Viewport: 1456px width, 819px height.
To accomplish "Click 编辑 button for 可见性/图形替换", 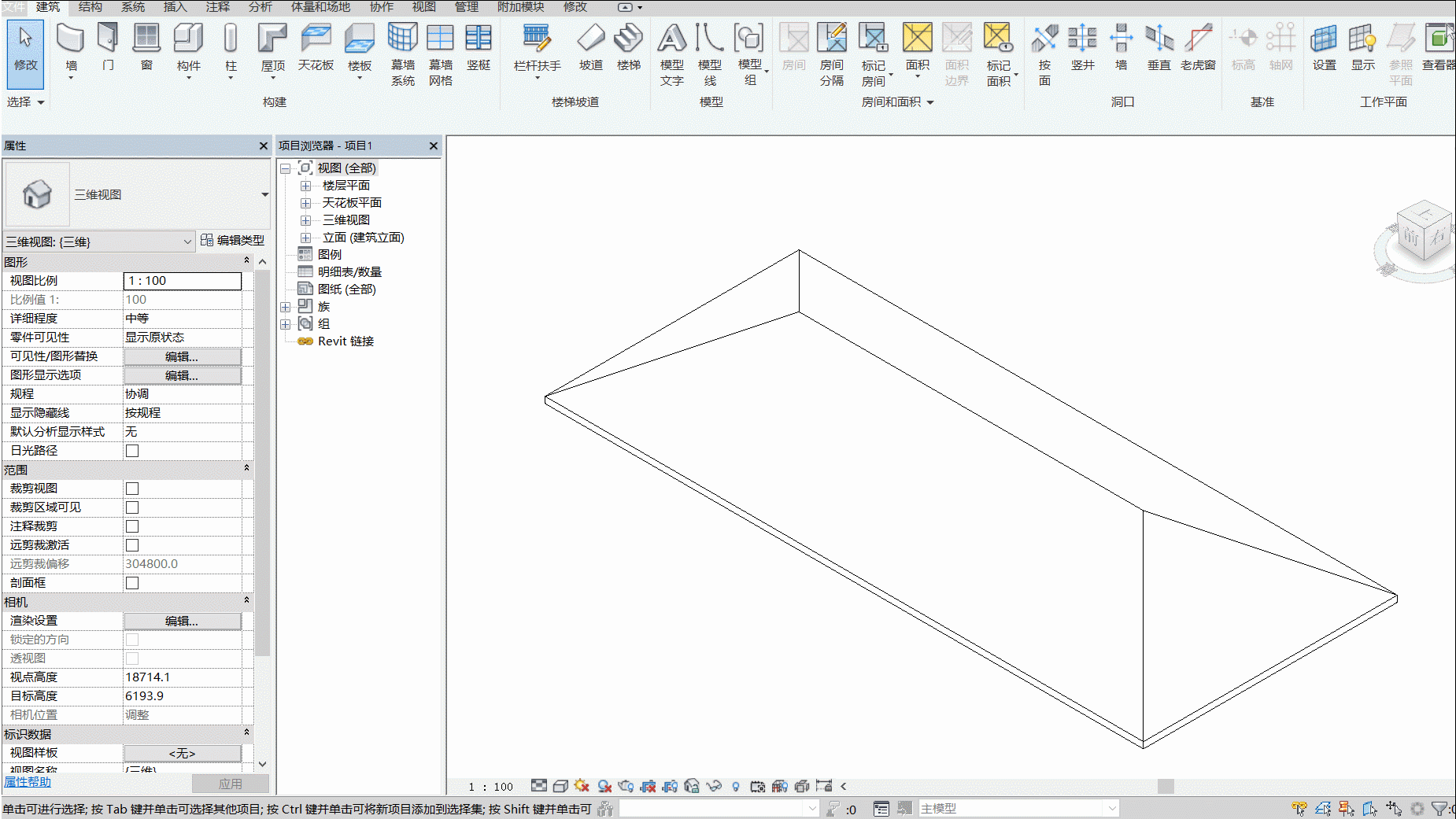I will click(x=182, y=356).
